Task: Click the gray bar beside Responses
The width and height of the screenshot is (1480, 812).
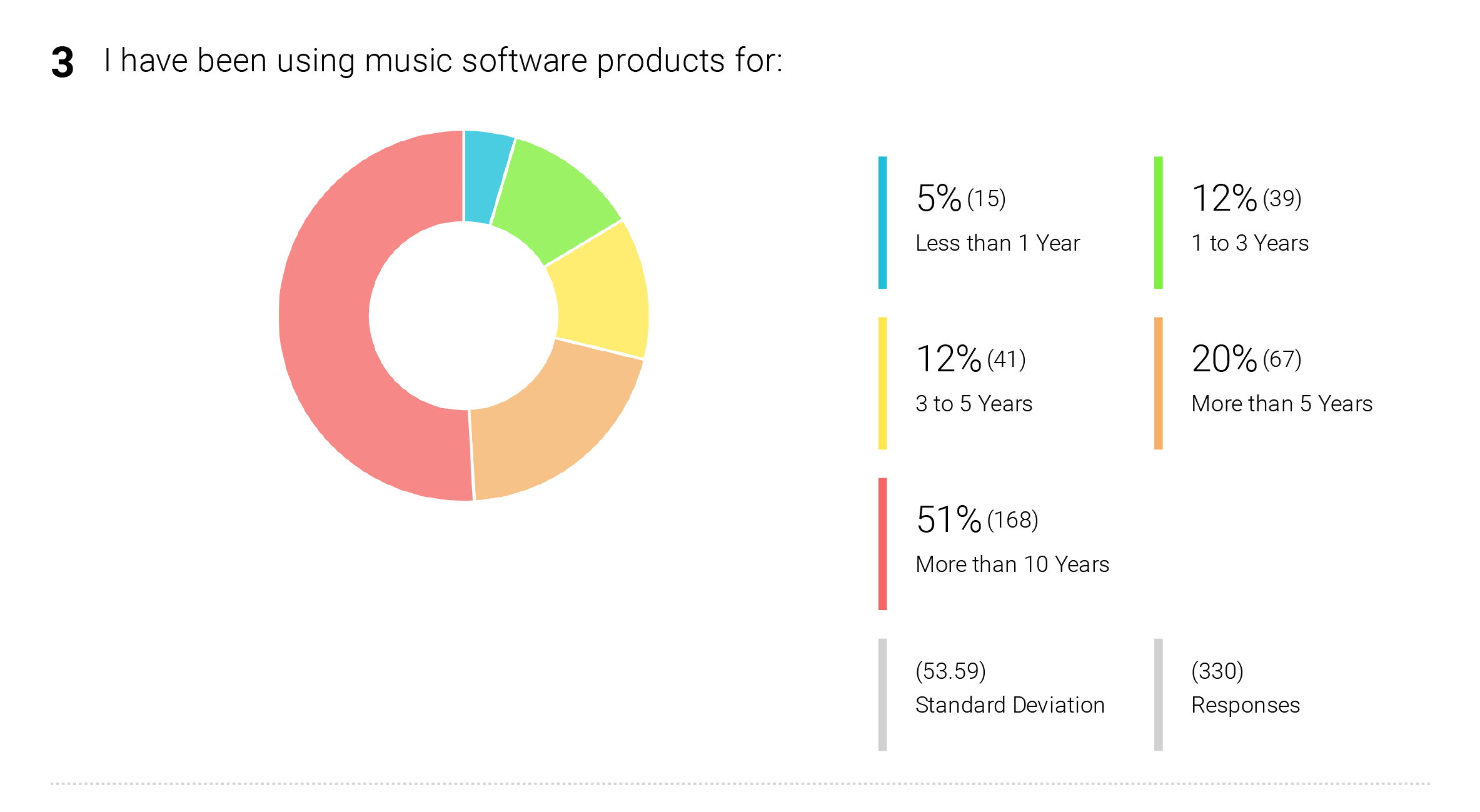Action: point(1158,694)
